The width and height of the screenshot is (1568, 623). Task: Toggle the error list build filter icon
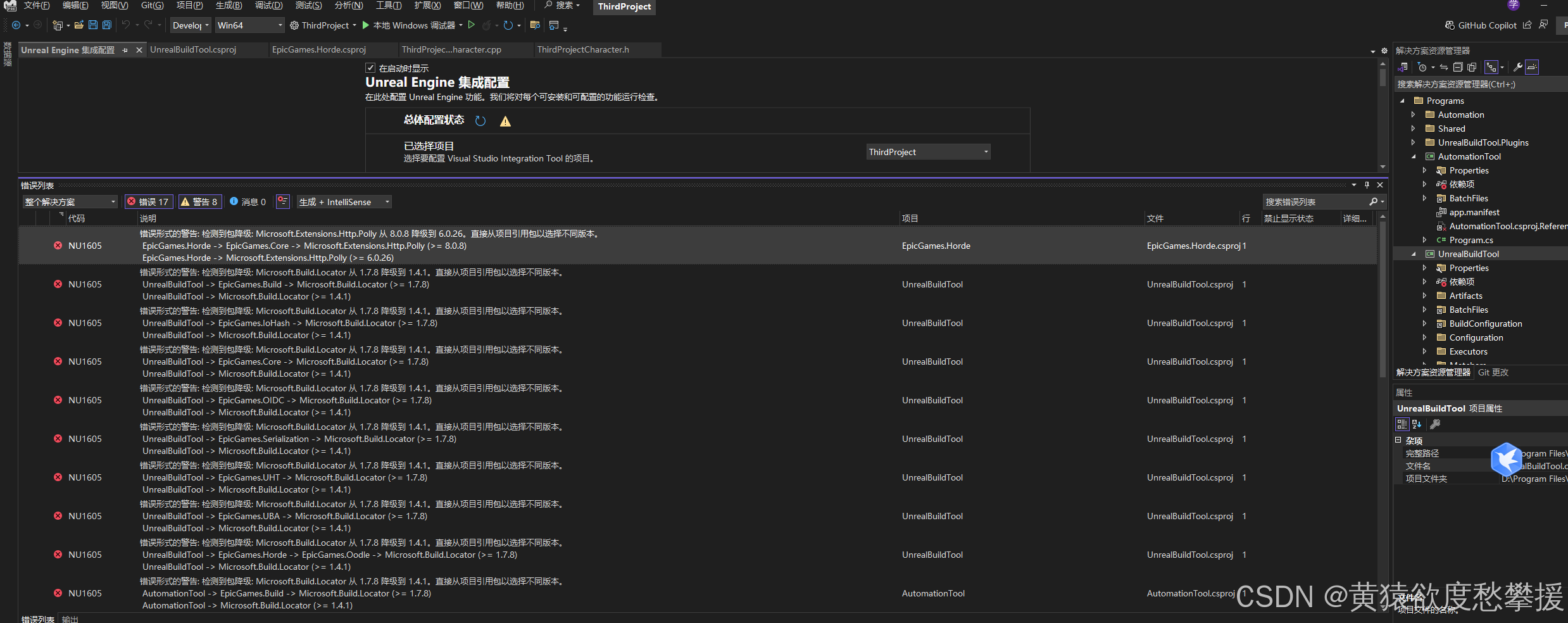pos(282,201)
